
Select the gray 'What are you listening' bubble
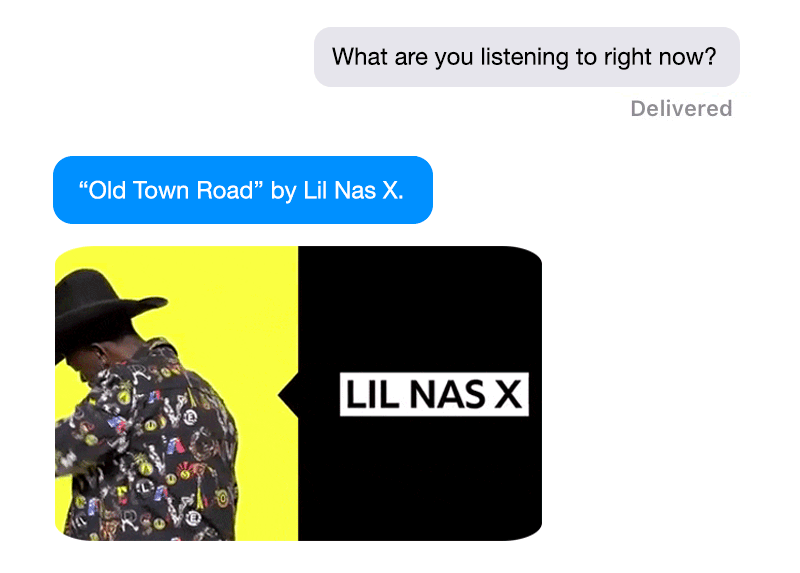coord(527,57)
